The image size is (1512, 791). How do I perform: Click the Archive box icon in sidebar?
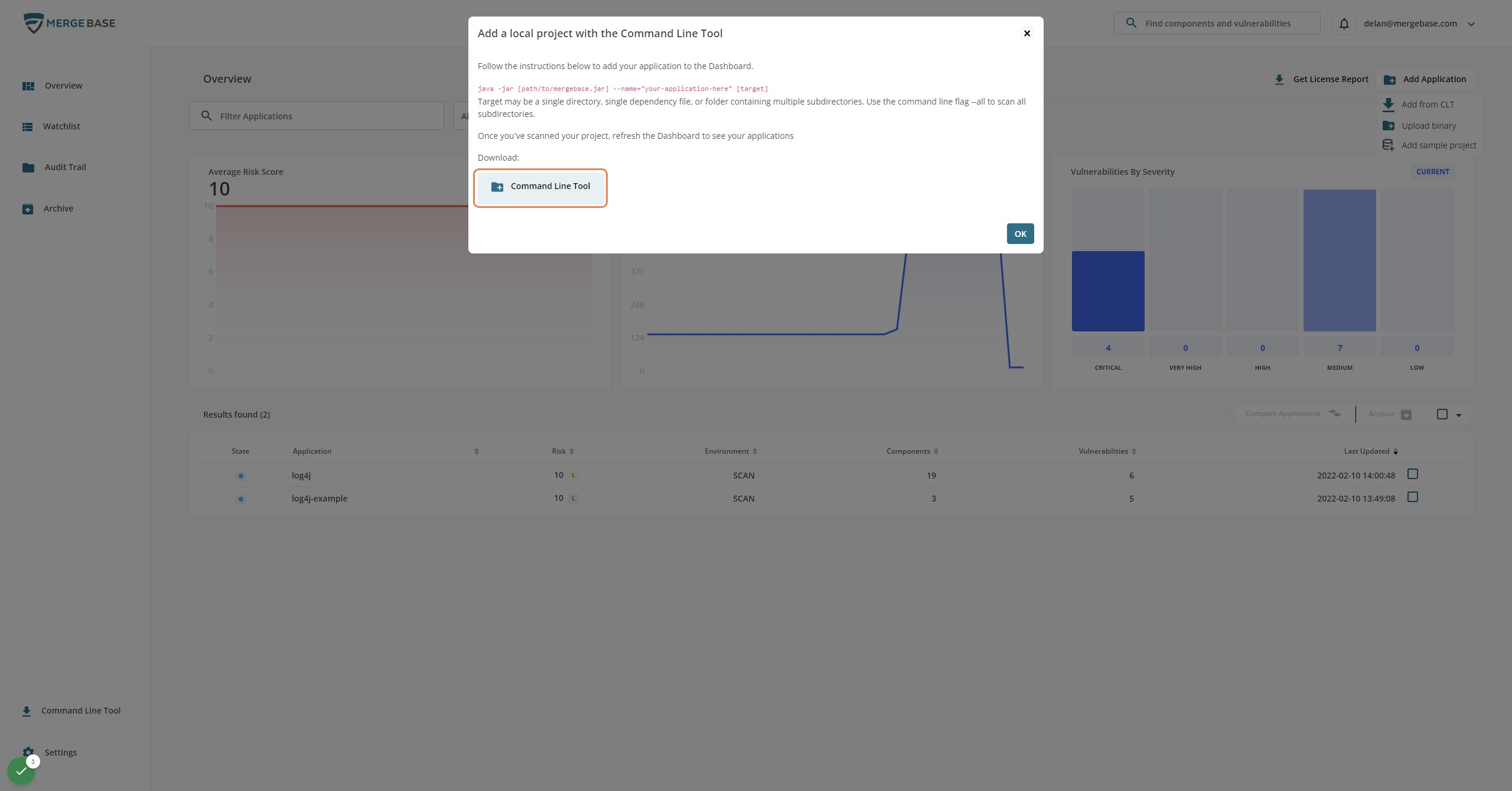tap(27, 209)
